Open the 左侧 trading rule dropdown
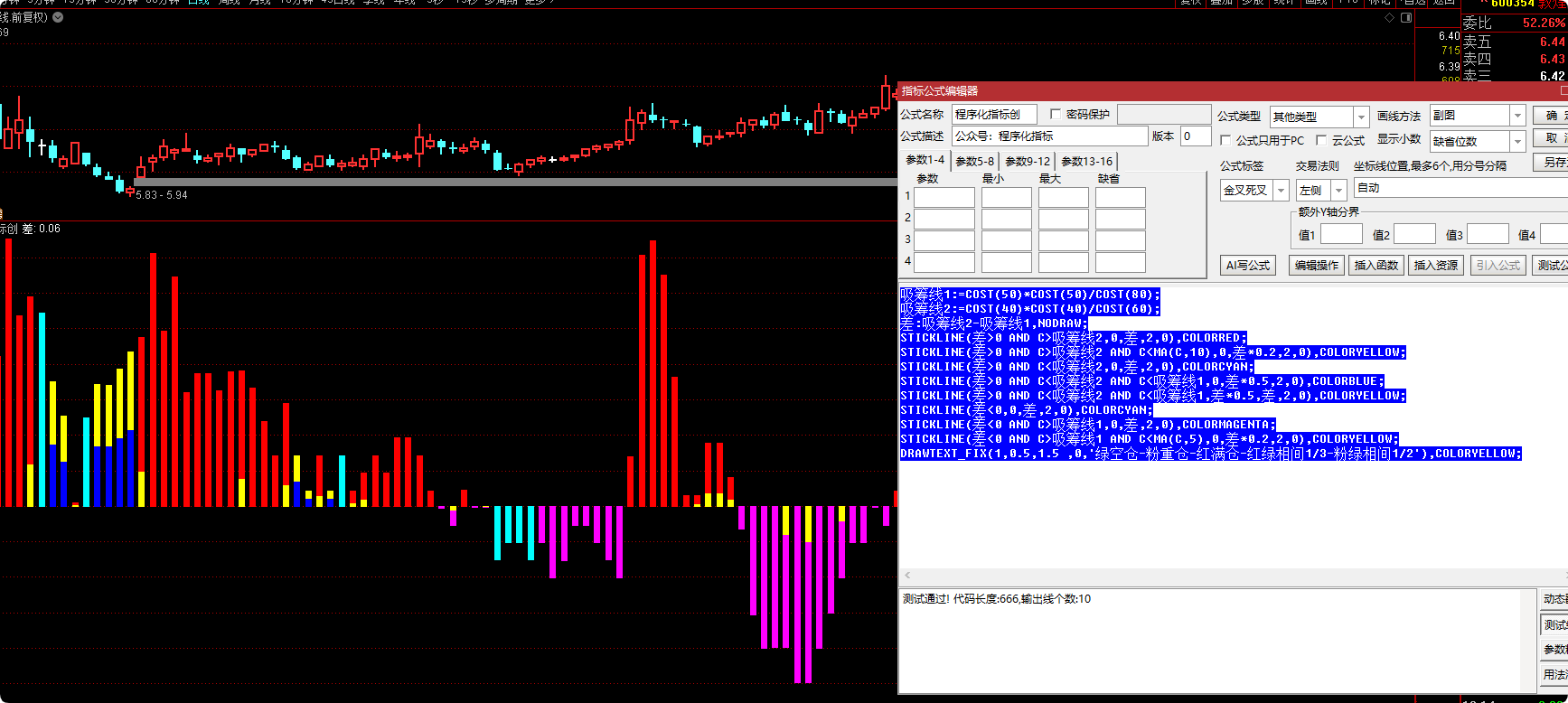1568x703 pixels. coord(1339,191)
